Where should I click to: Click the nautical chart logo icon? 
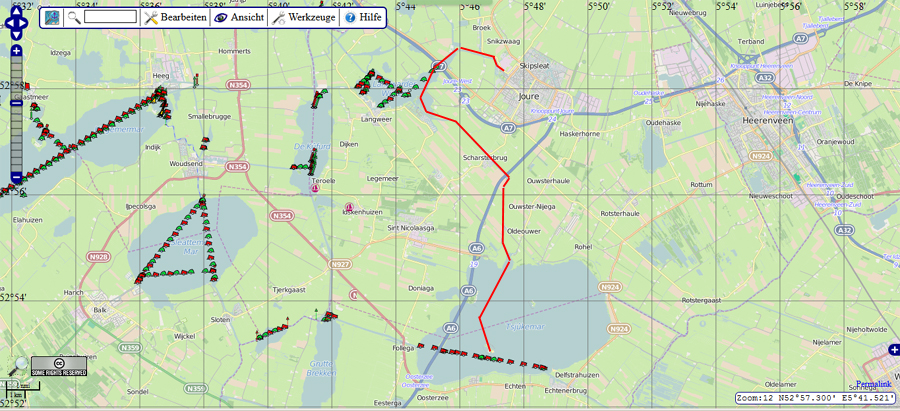tap(52, 17)
